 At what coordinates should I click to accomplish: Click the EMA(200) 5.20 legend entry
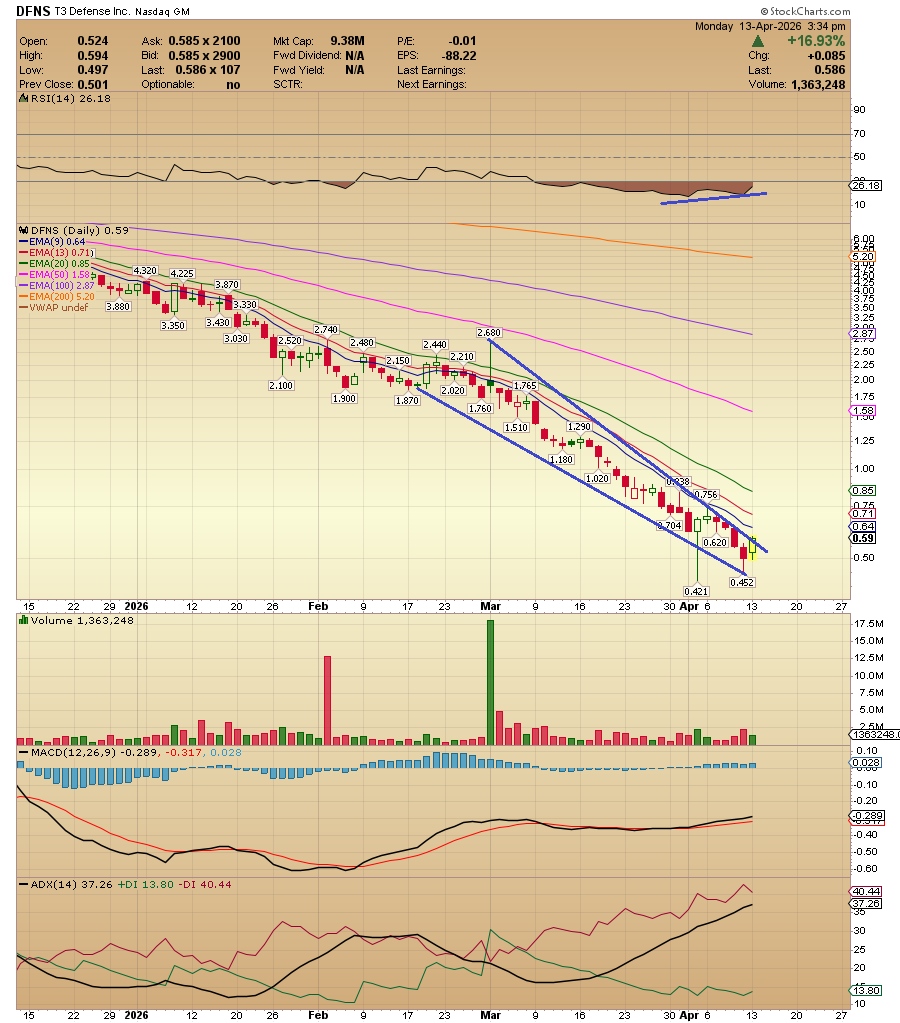click(57, 297)
